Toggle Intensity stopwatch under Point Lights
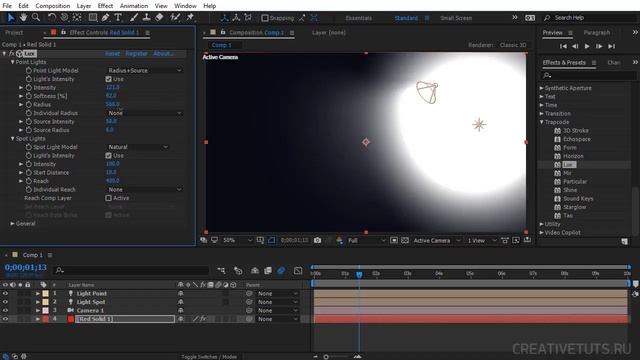Screen dimensions: 640x360 29,88
